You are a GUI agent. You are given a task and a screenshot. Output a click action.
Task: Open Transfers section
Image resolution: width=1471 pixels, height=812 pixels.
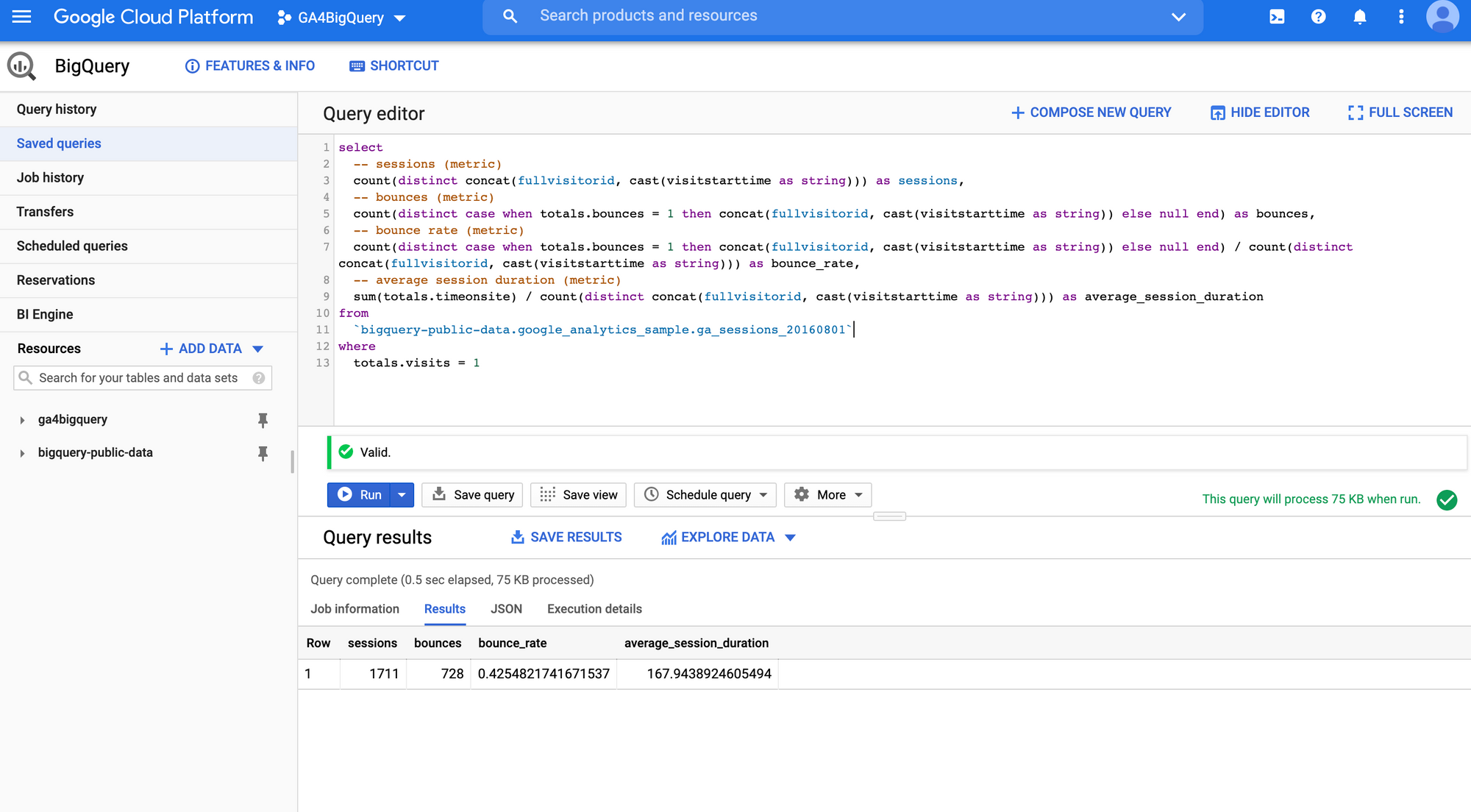click(x=149, y=212)
